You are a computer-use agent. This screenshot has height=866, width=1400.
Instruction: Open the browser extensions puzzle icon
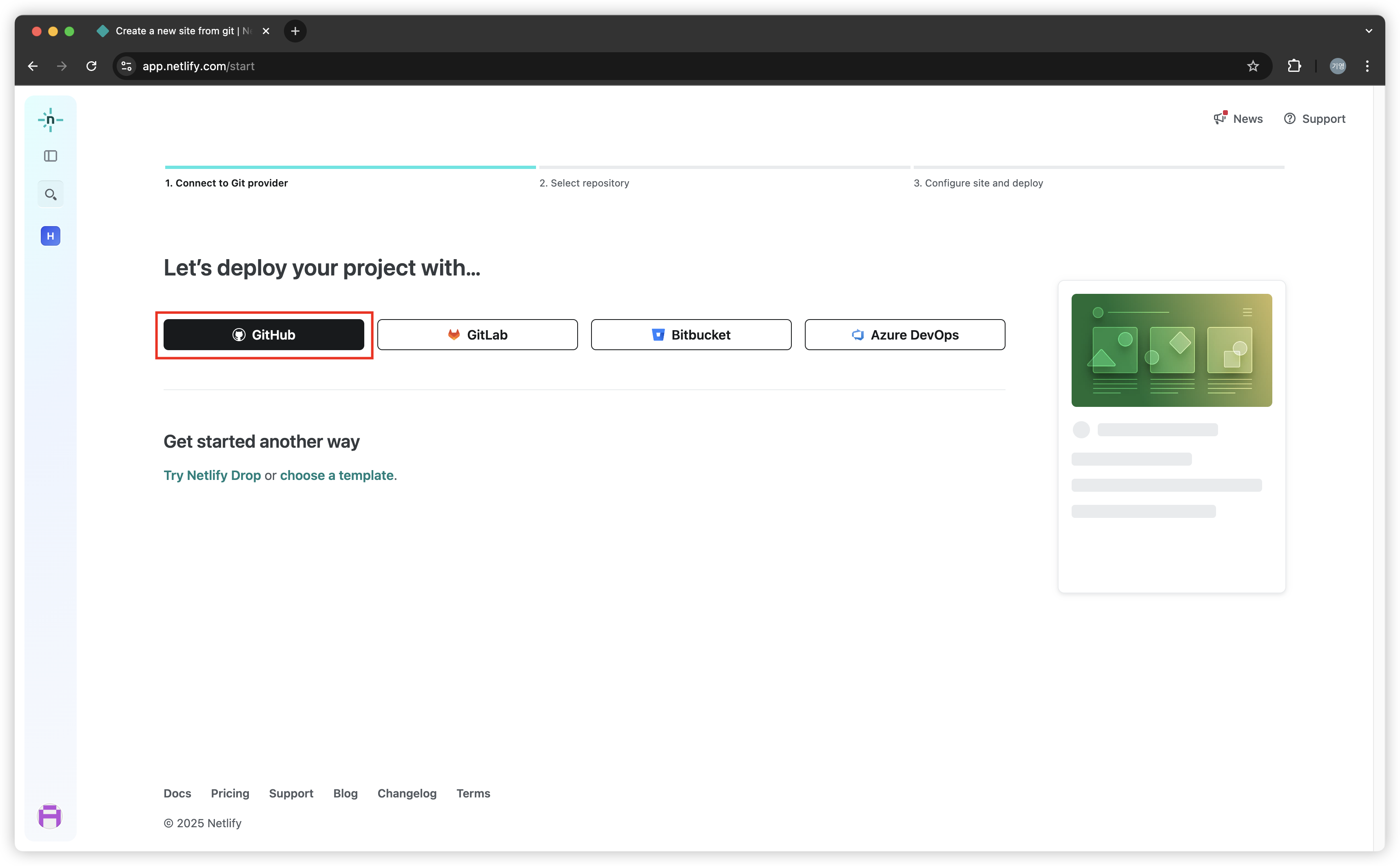pyautogui.click(x=1294, y=67)
